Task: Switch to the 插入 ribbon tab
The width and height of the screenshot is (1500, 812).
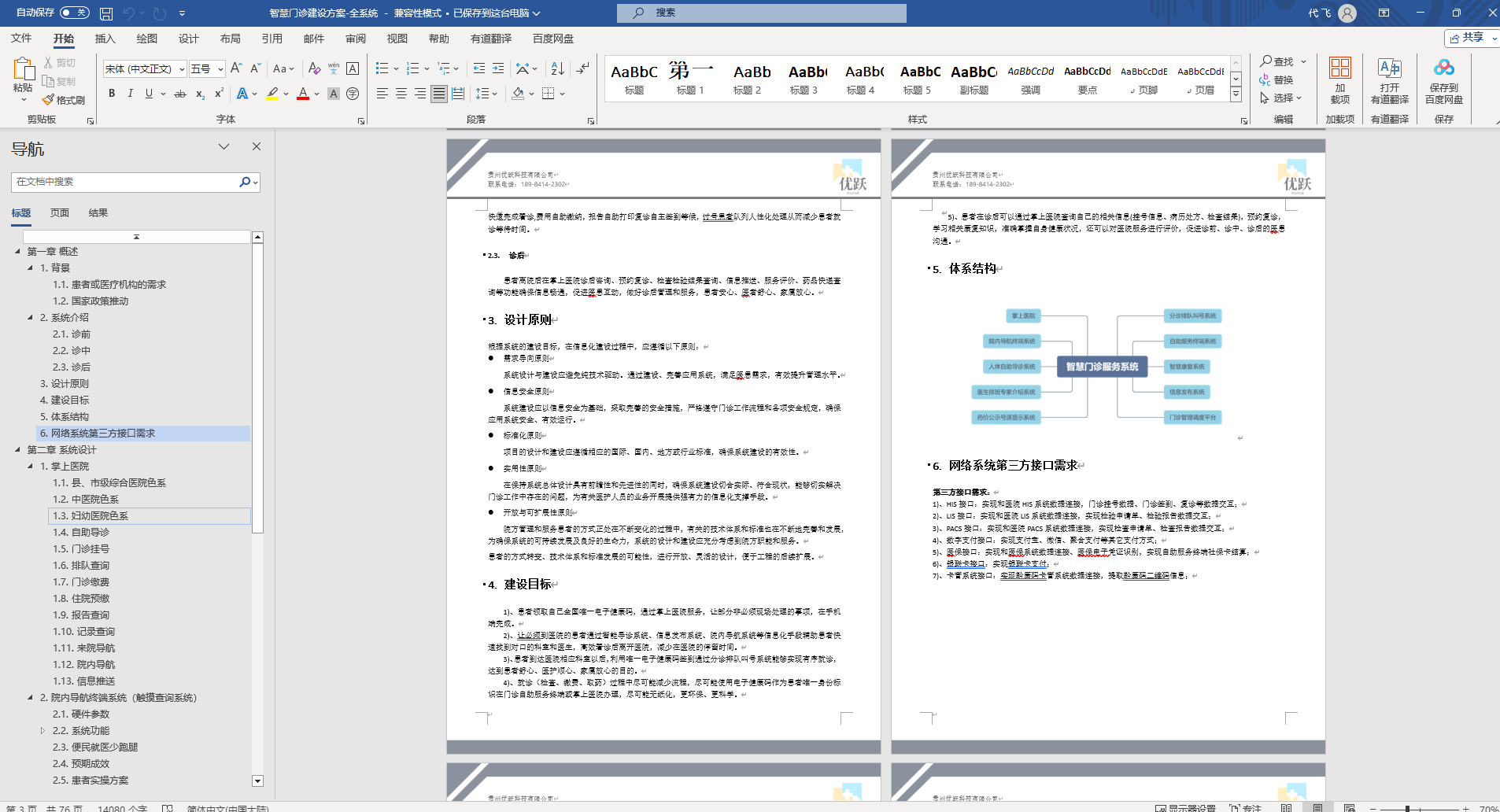Action: pos(105,39)
